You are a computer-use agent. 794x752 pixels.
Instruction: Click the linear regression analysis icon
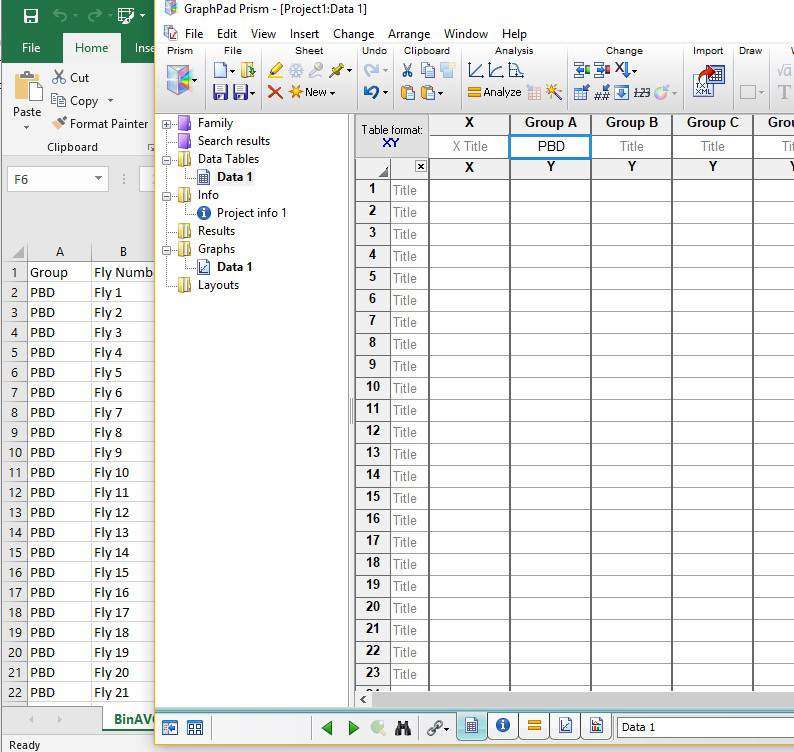coord(475,70)
